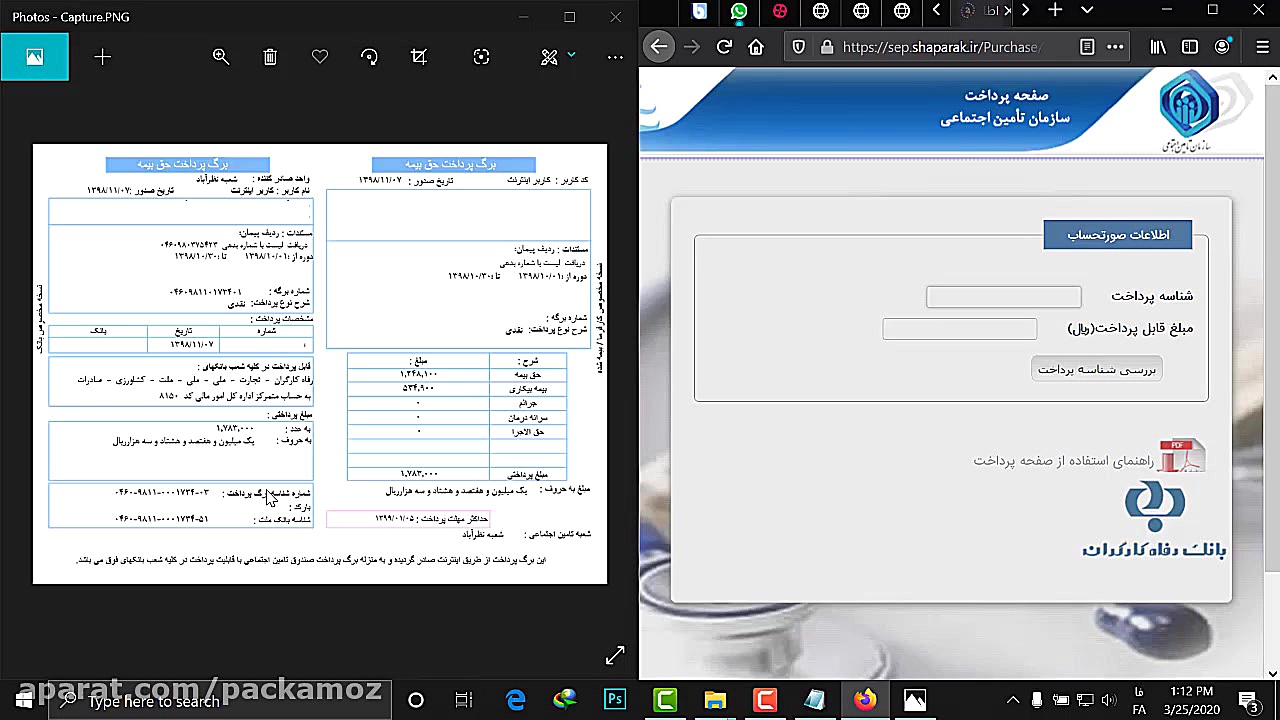
Task: Open the Windows Start menu
Action: tap(23, 700)
